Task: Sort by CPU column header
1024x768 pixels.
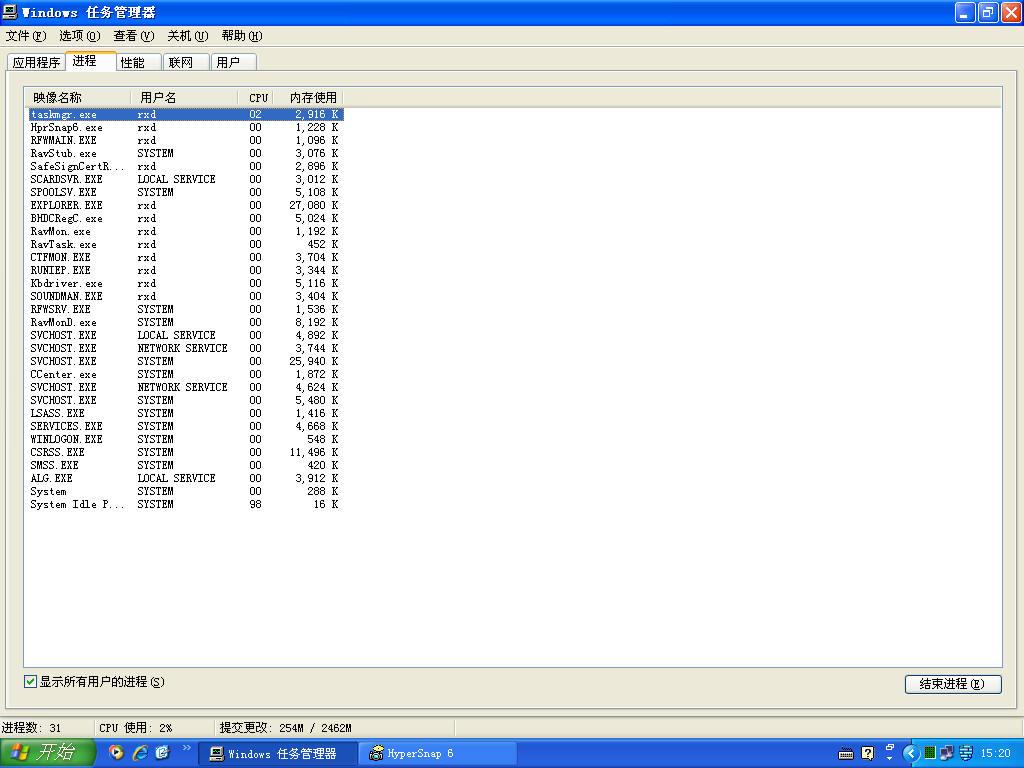Action: pyautogui.click(x=256, y=97)
